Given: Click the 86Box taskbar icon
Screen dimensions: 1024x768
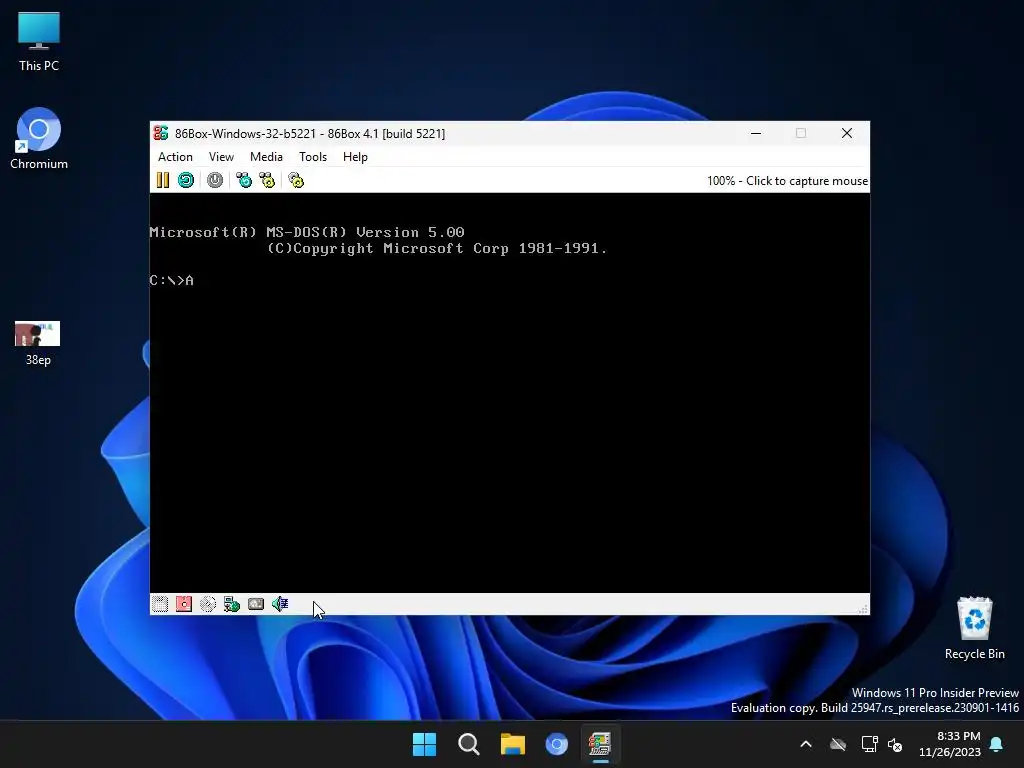Looking at the screenshot, I should tap(600, 744).
